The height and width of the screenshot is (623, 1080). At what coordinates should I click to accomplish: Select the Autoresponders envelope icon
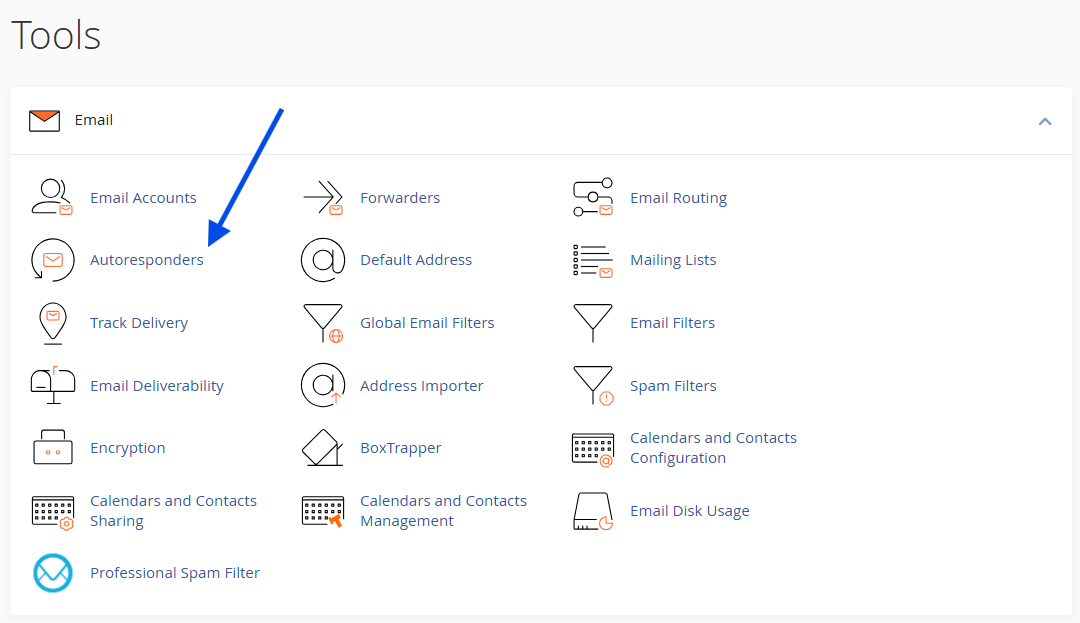pos(52,260)
